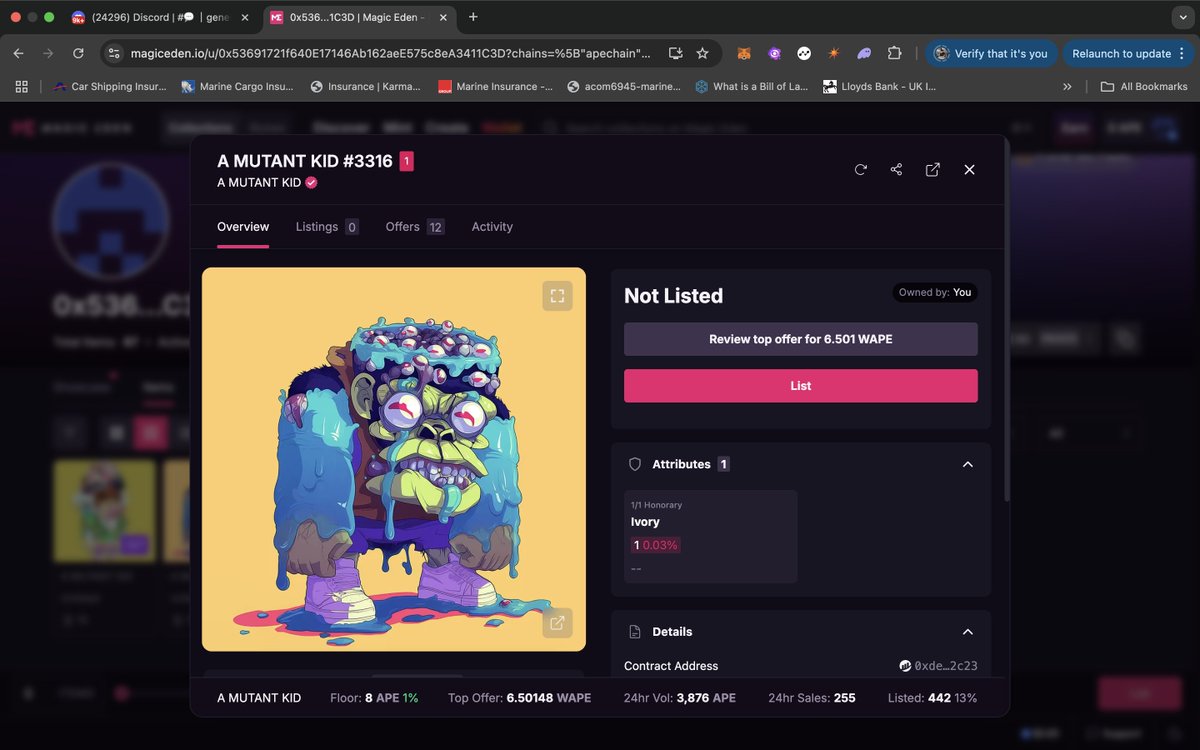Reload the page with browser refresh button
The image size is (1200, 750).
pos(78,53)
